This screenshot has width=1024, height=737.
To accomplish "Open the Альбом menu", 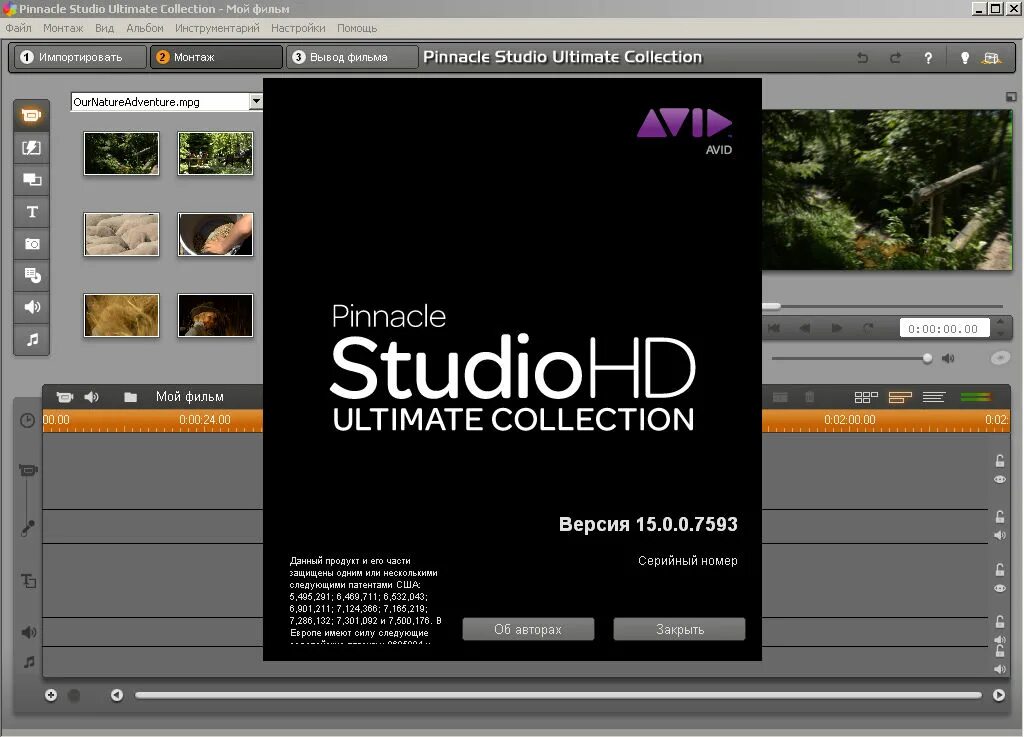I will pos(145,28).
